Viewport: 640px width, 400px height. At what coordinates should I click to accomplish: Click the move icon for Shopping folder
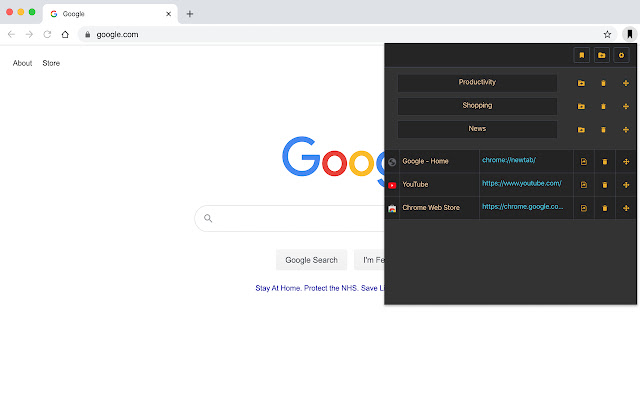[626, 107]
